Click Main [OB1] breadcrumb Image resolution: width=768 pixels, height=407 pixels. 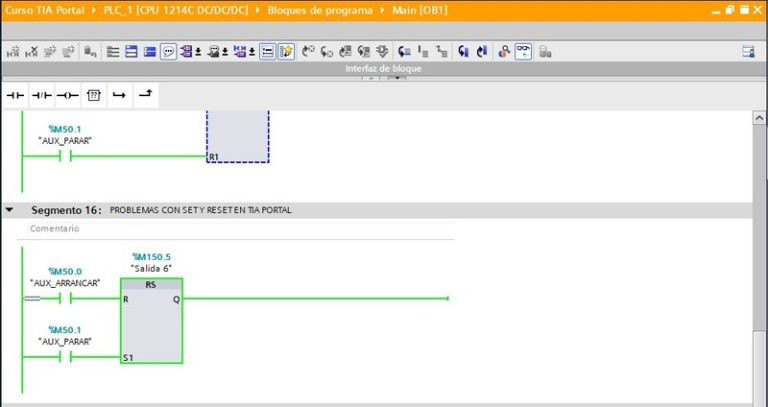[420, 10]
